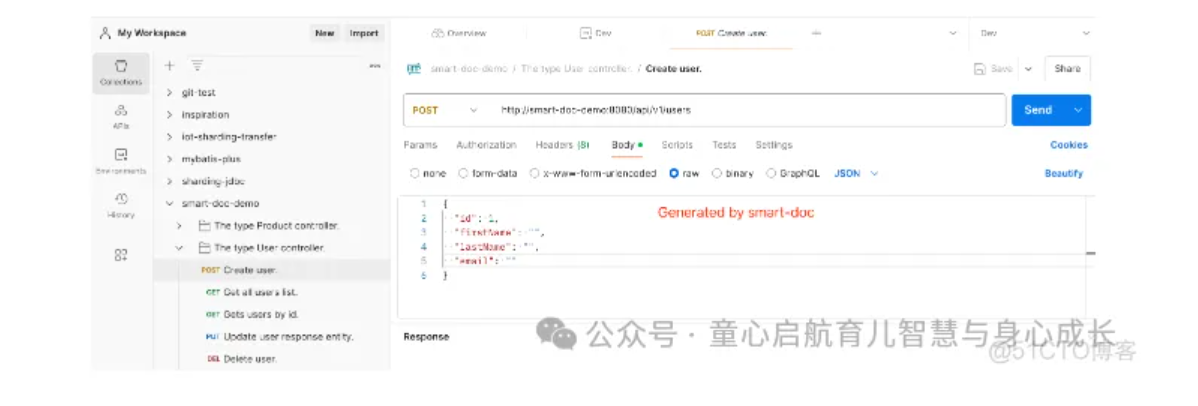Image resolution: width=1198 pixels, height=406 pixels.
Task: Open the collections panel three-dots menu
Action: pyautogui.click(x=374, y=66)
